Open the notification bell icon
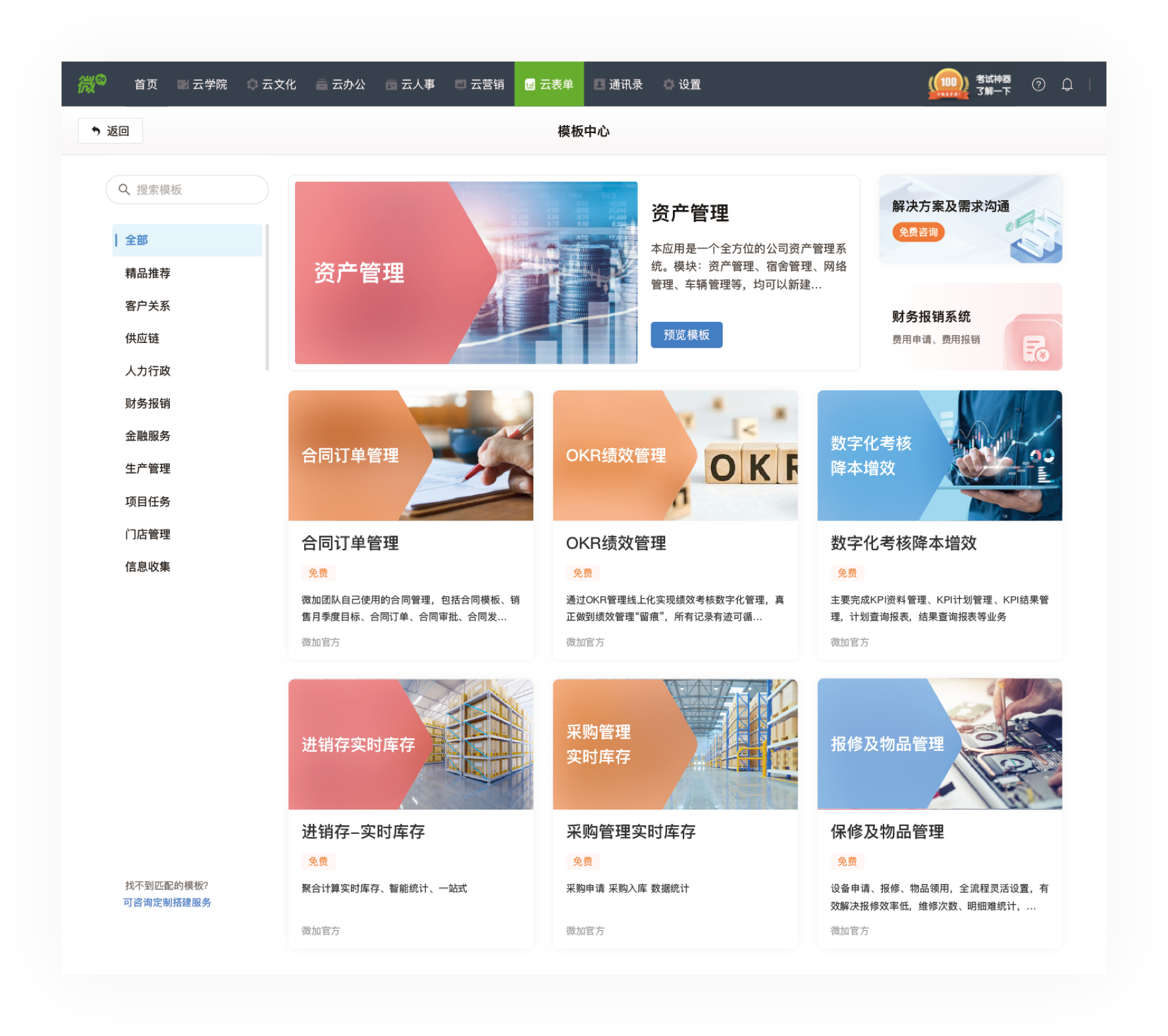Viewport: 1168px width, 1036px height. 1067,84
